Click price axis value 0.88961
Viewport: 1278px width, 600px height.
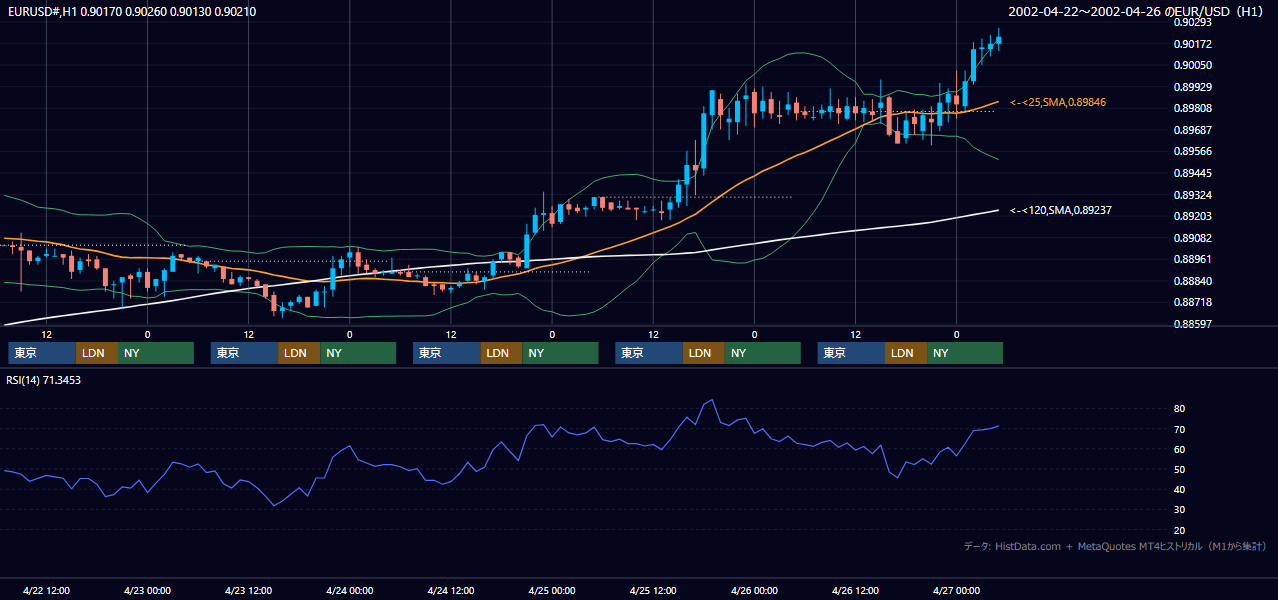pyautogui.click(x=1193, y=259)
